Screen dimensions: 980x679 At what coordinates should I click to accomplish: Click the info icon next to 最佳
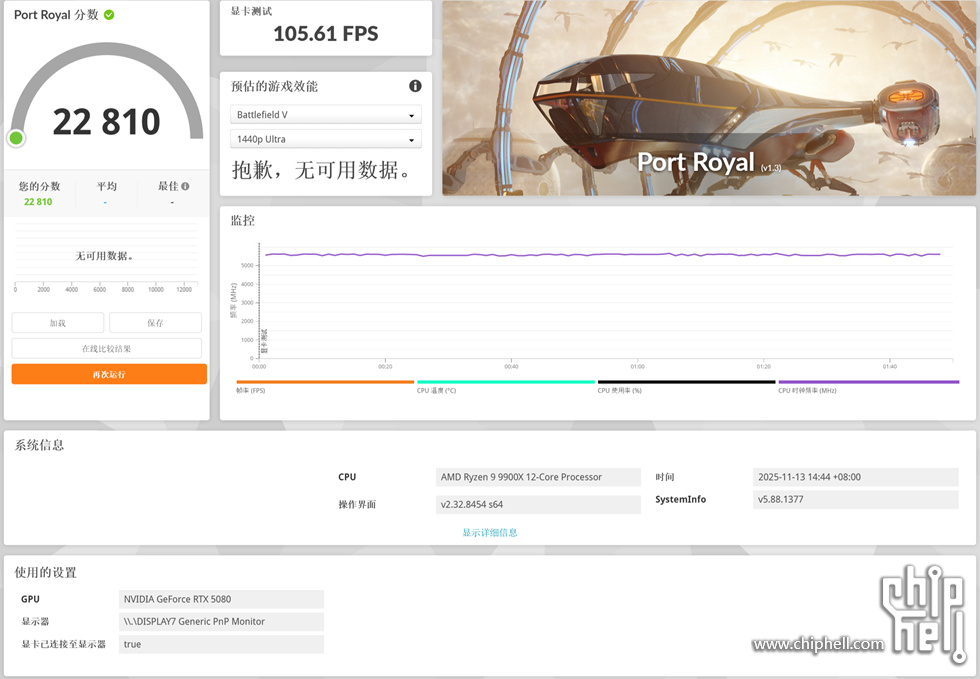tap(185, 186)
